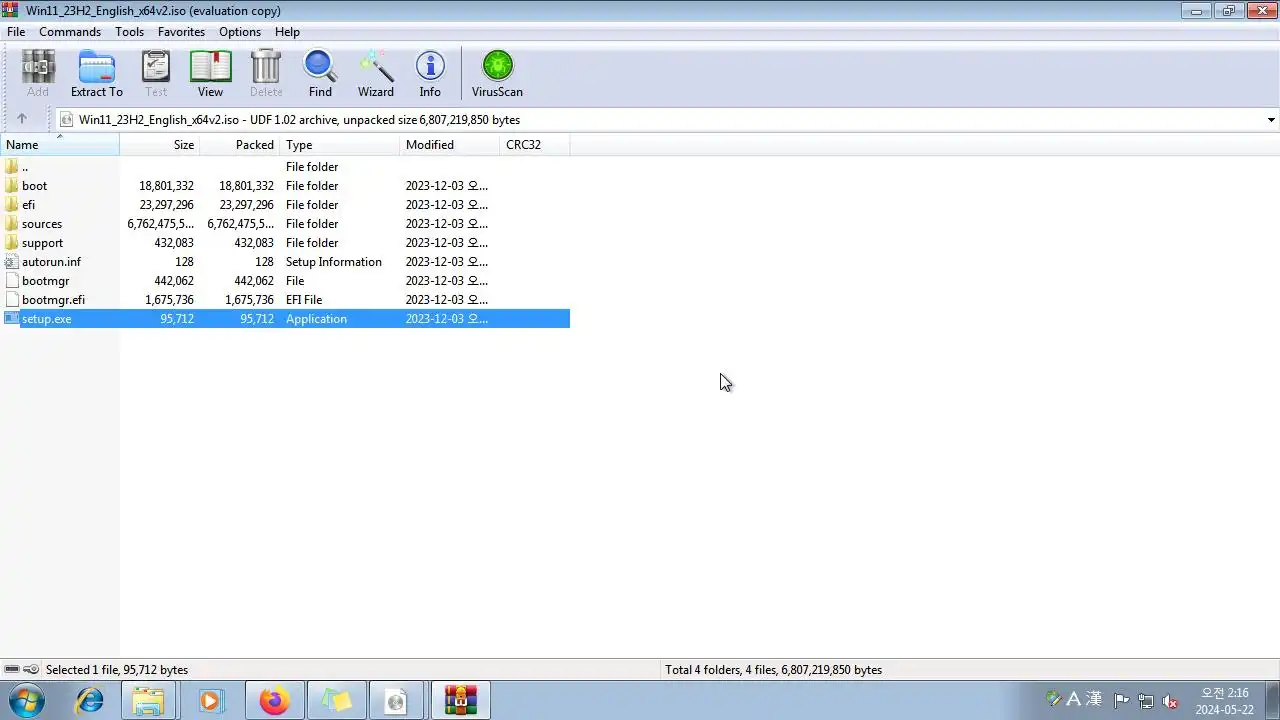Click boot size value 18,801,332
The image size is (1280, 720).
[x=166, y=186]
